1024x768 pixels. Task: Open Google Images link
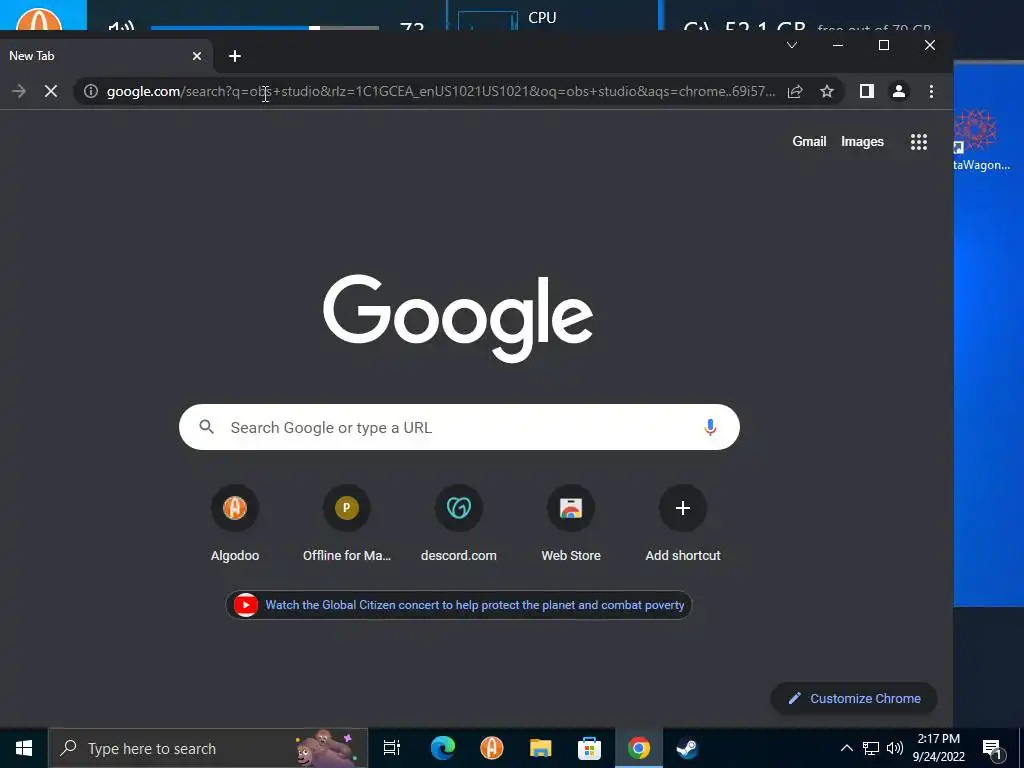coord(862,142)
